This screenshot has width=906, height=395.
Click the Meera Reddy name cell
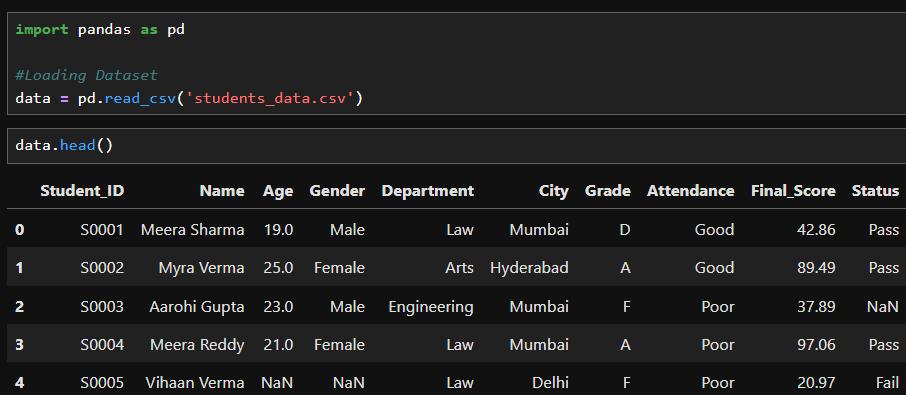click(x=197, y=345)
